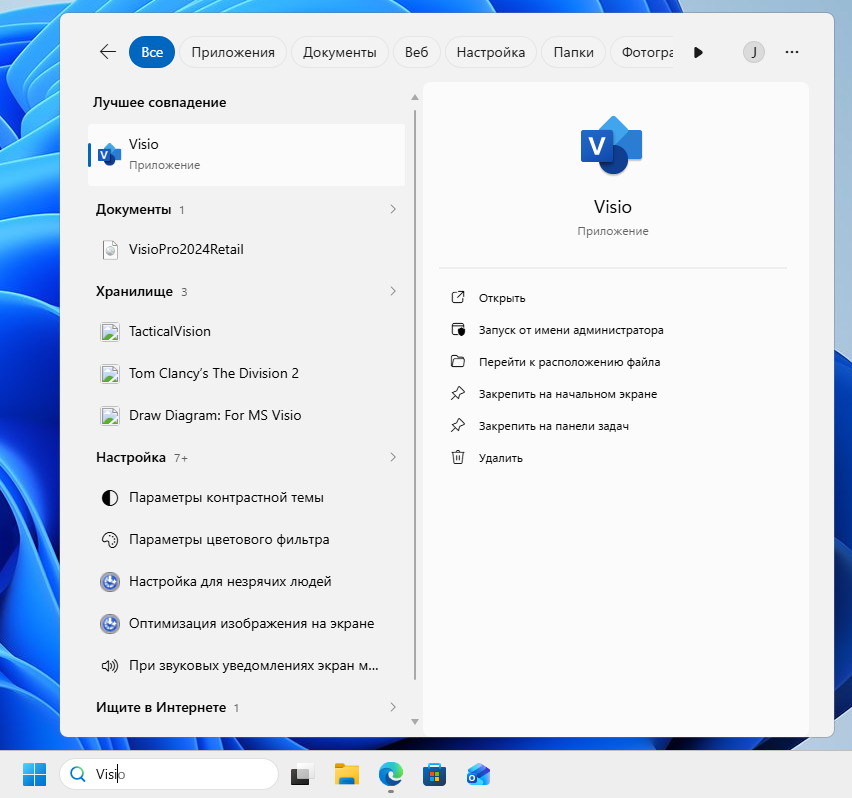Click the sound notification speaker icon

pos(110,665)
